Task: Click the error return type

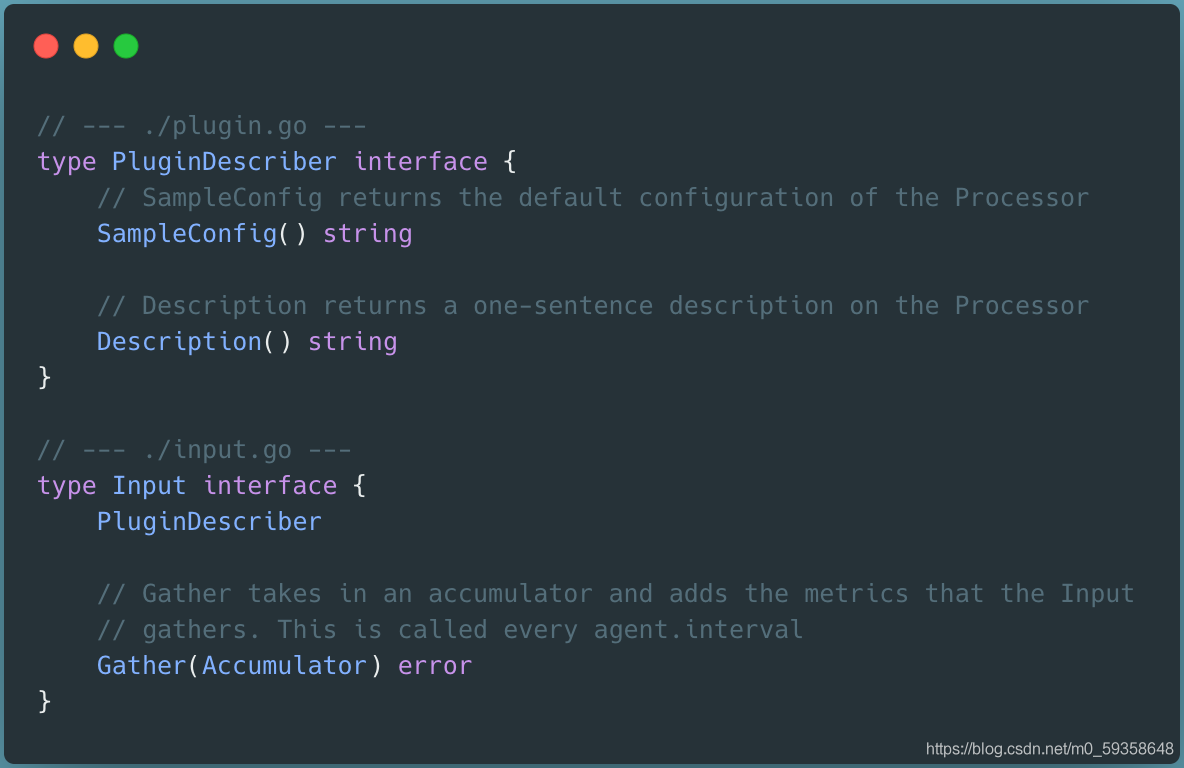Action: [434, 666]
